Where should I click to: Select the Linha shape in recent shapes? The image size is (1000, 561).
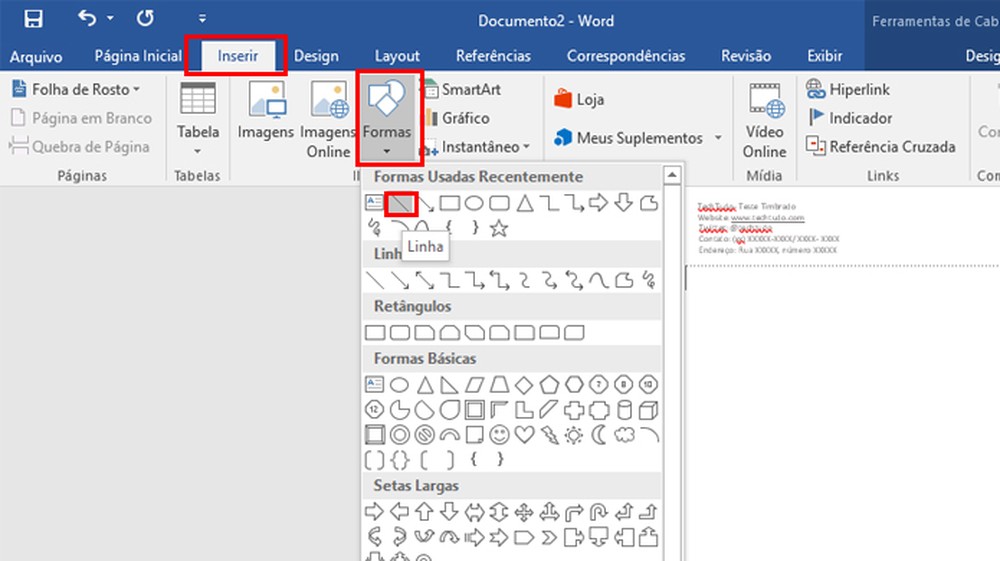point(401,203)
